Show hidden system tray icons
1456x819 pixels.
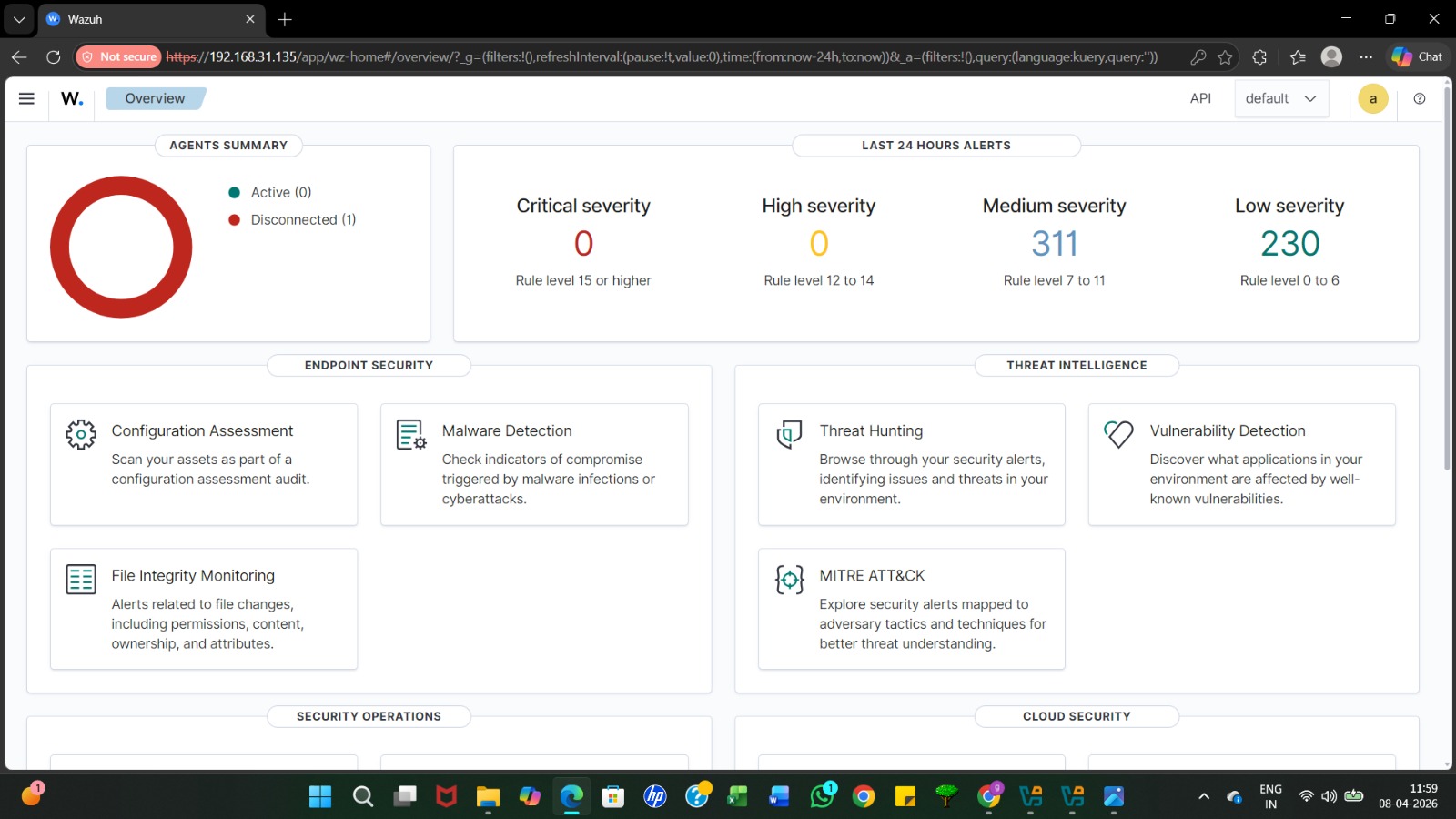point(1204,796)
